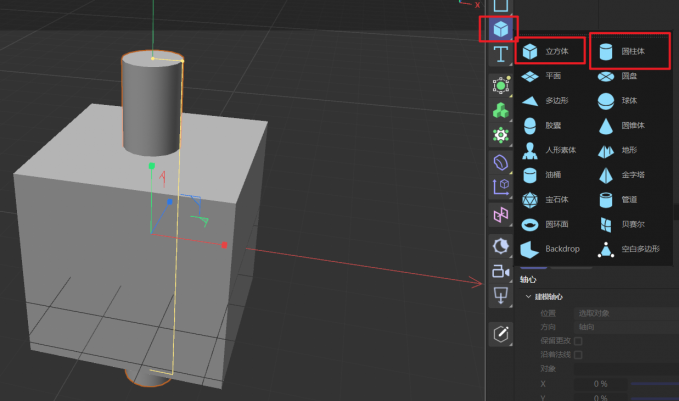The height and width of the screenshot is (401, 679).
Task: Insert a 贝赛尔 Bezier primitive
Action: pos(621,224)
